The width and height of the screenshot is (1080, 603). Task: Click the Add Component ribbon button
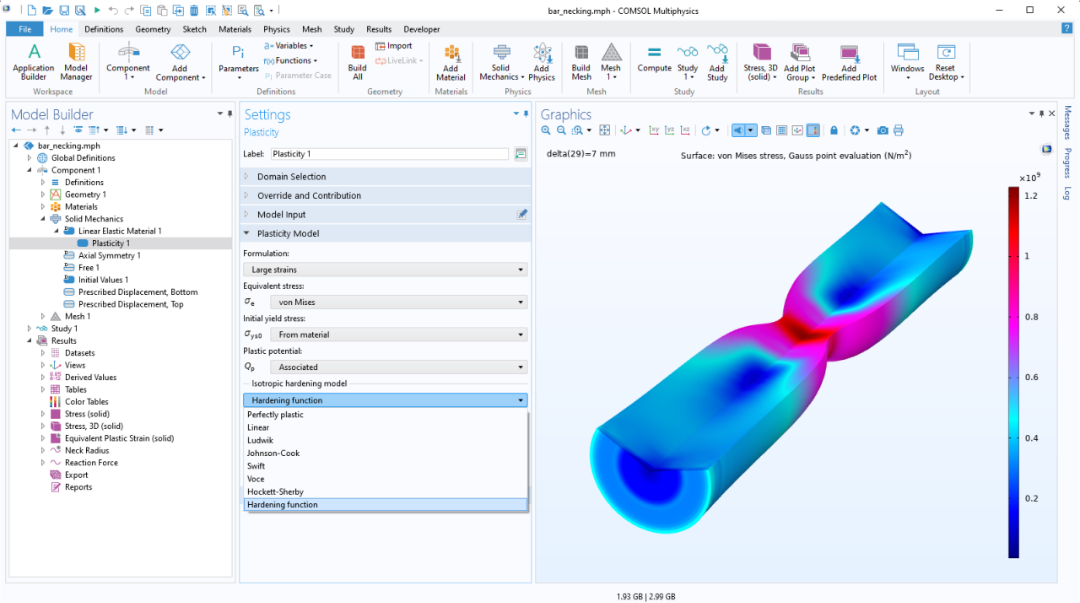pos(180,62)
